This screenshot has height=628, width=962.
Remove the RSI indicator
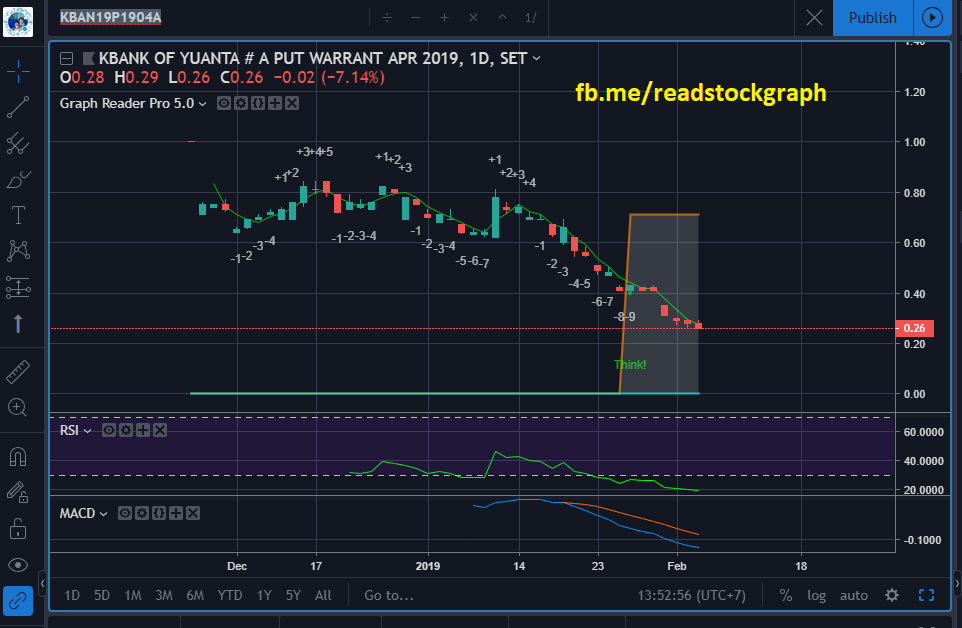click(160, 430)
